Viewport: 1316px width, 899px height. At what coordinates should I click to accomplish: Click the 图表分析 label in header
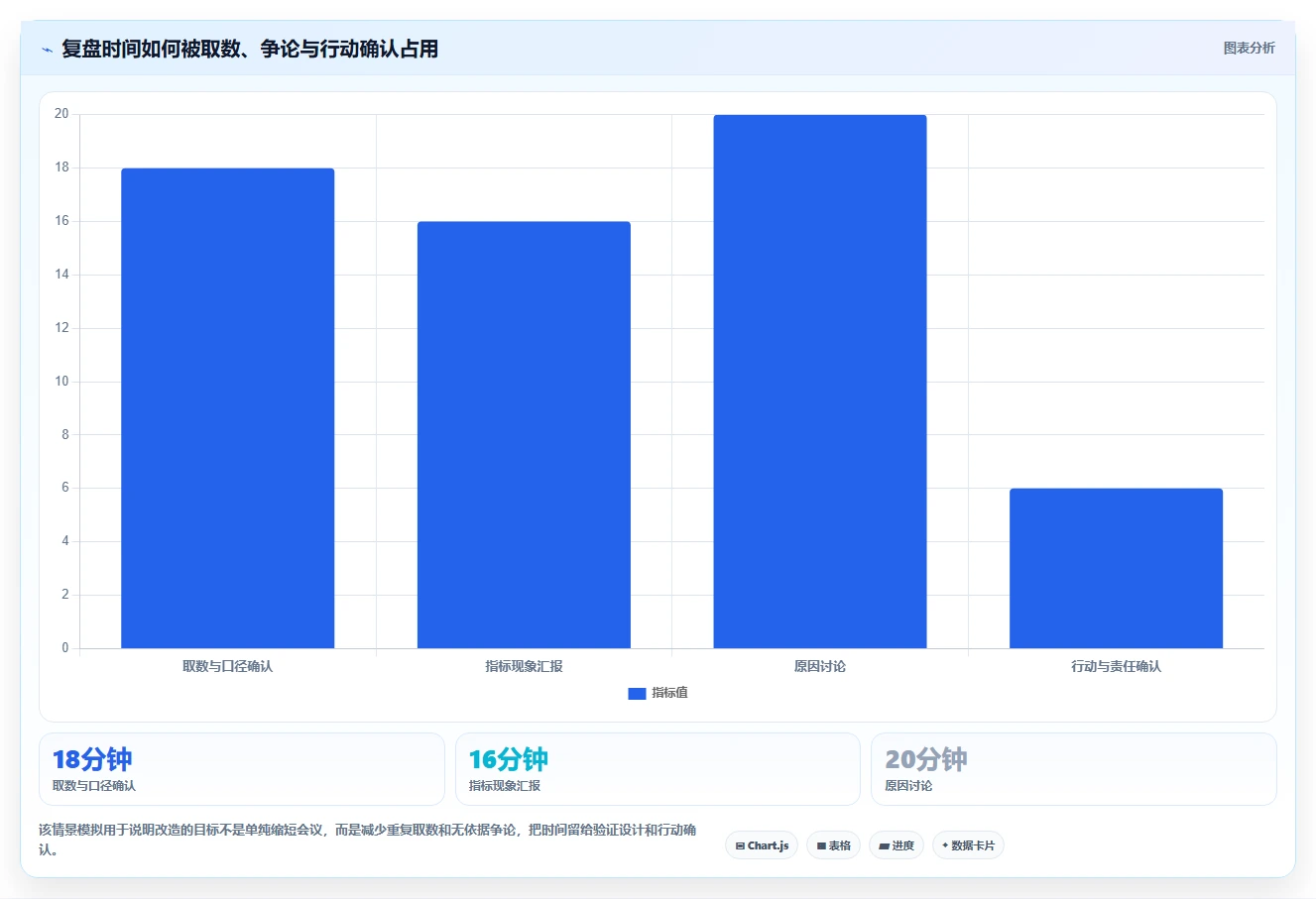coord(1249,48)
